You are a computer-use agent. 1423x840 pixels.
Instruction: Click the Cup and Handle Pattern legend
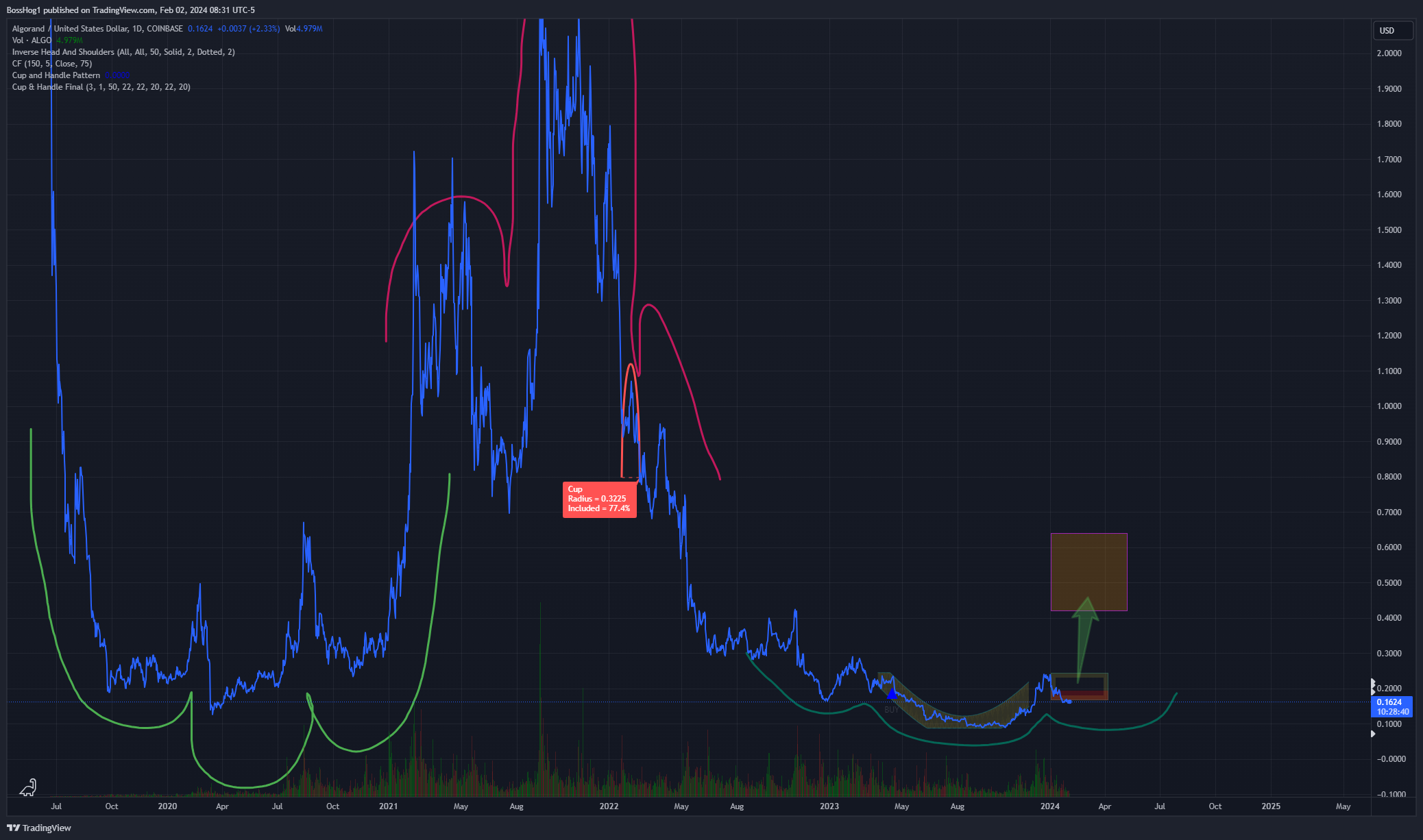click(56, 75)
